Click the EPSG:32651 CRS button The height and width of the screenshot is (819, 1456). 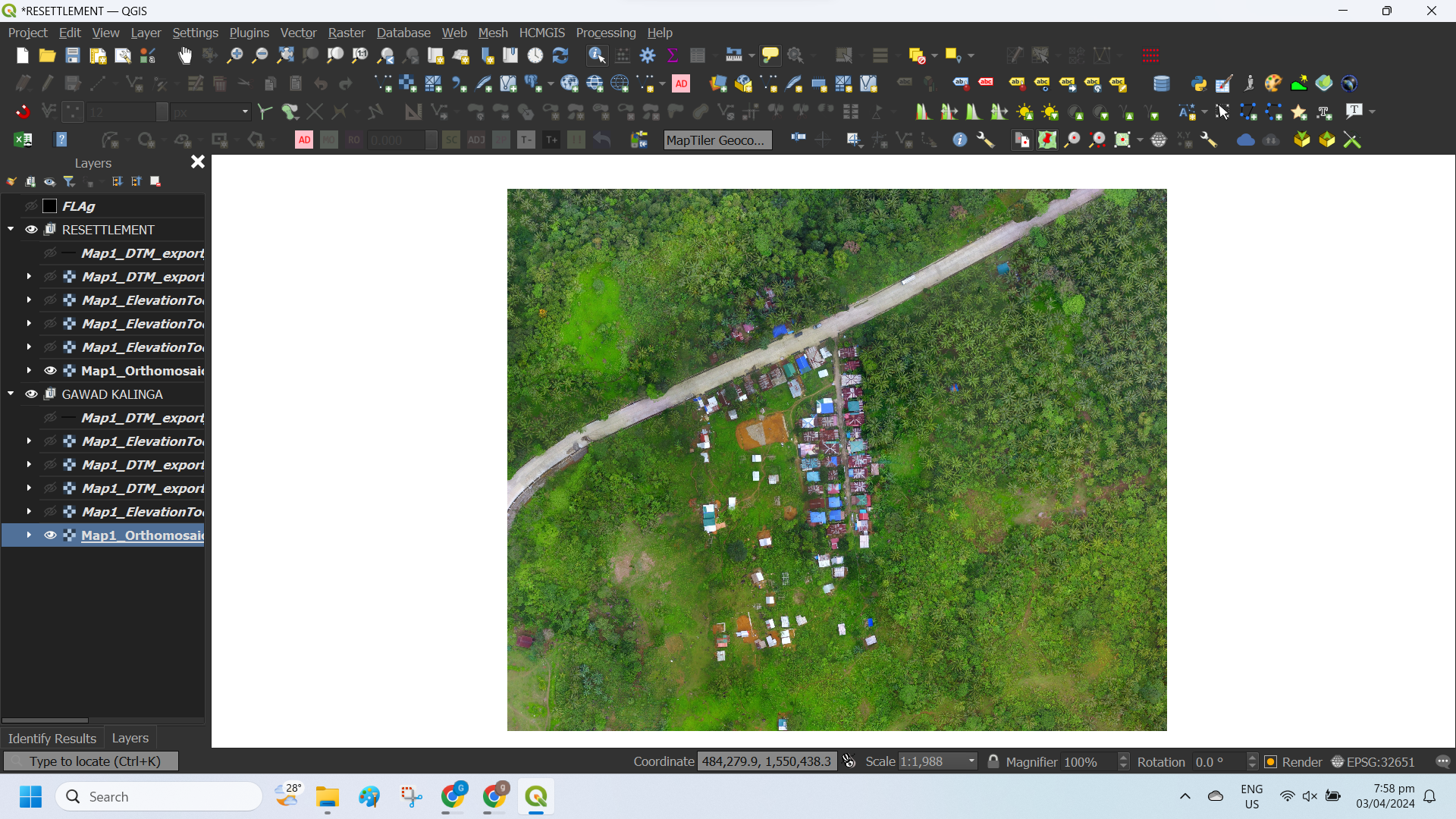(1373, 761)
